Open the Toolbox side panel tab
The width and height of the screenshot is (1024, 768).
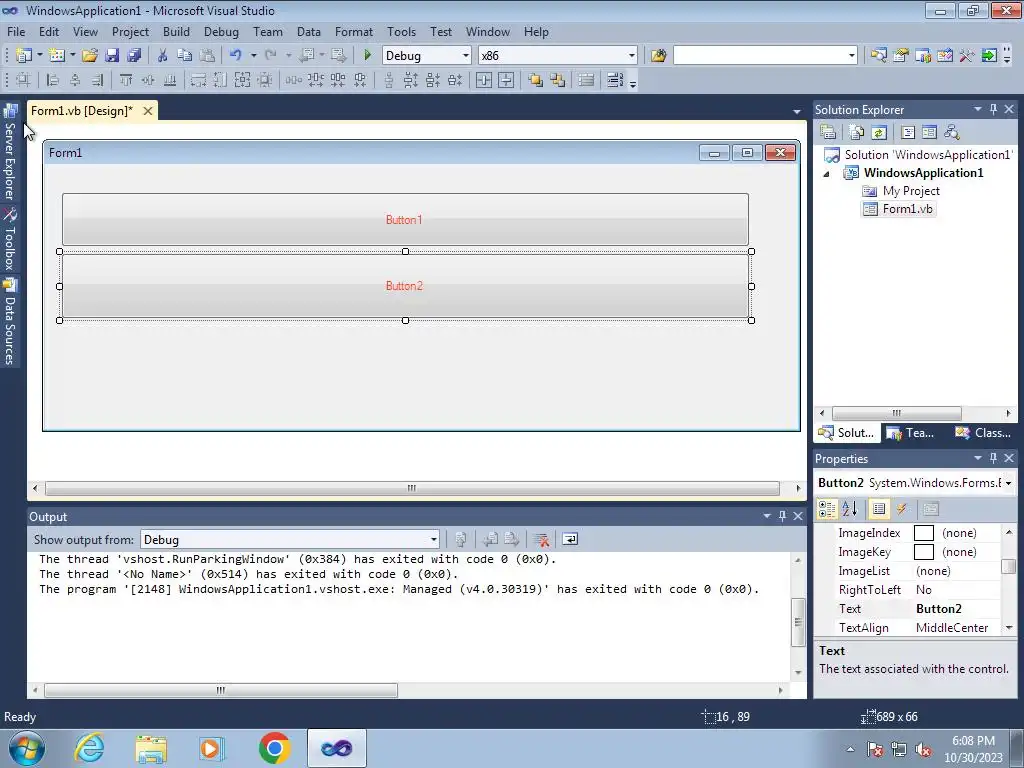[10, 239]
